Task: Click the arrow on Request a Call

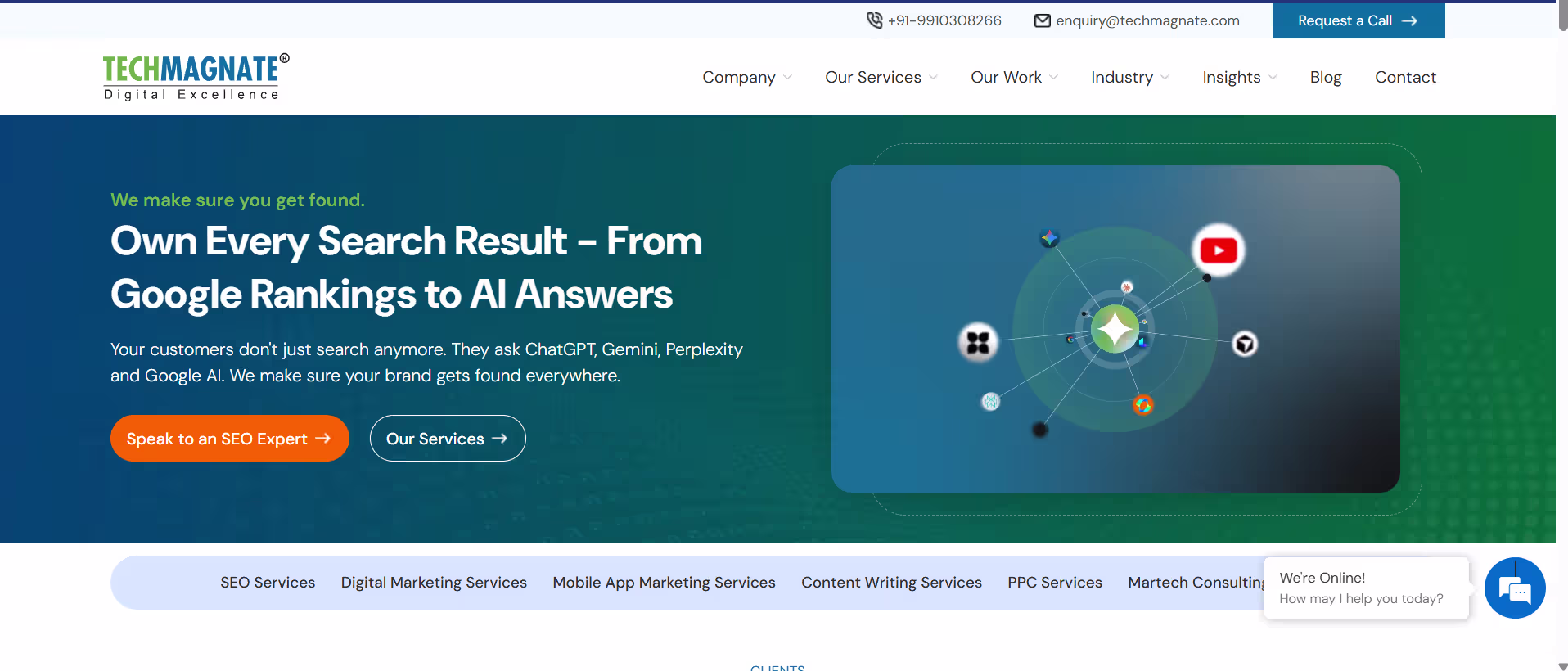Action: [1409, 20]
